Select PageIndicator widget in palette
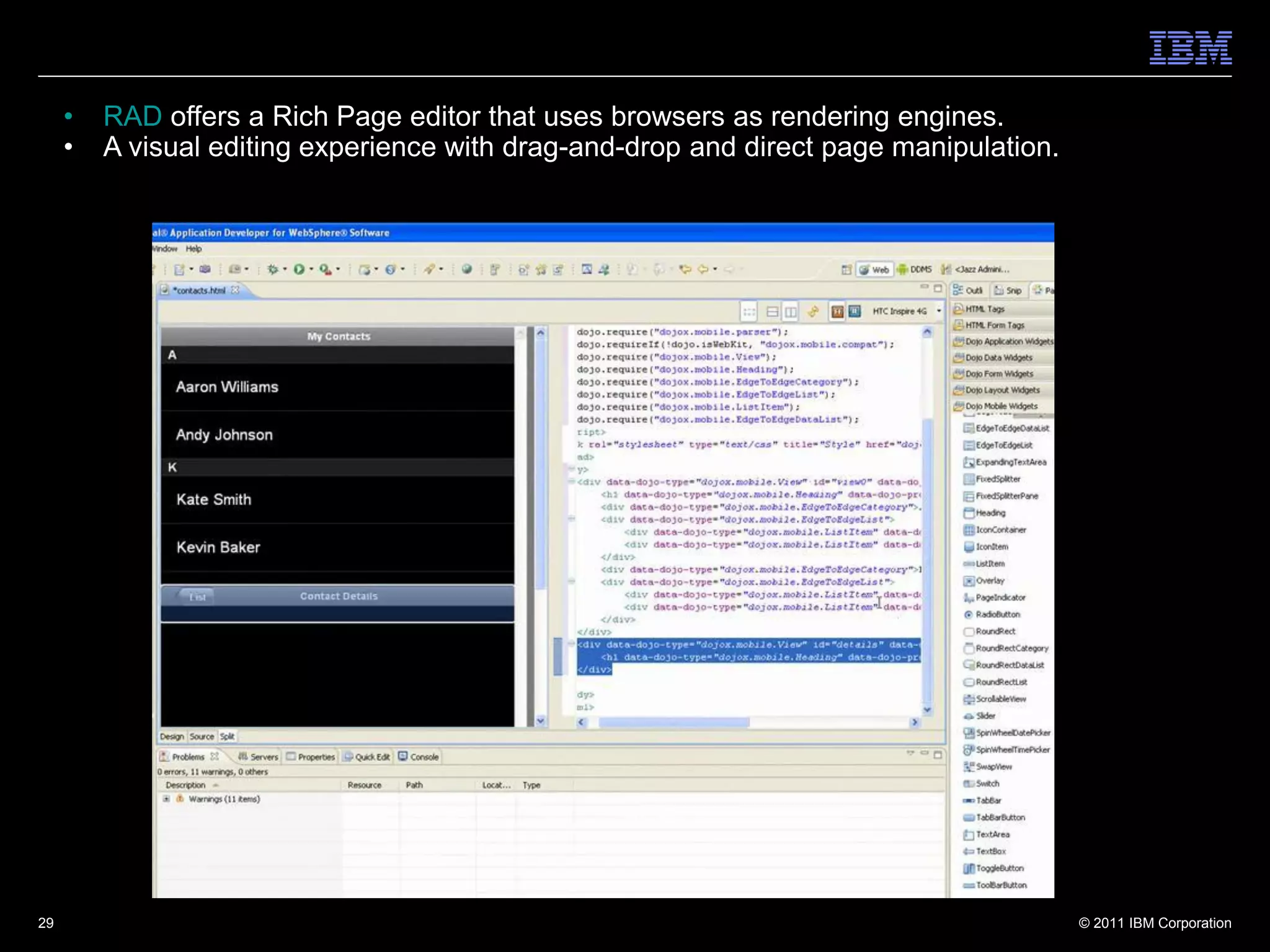Screen dimensions: 1270x952 (x=994, y=597)
